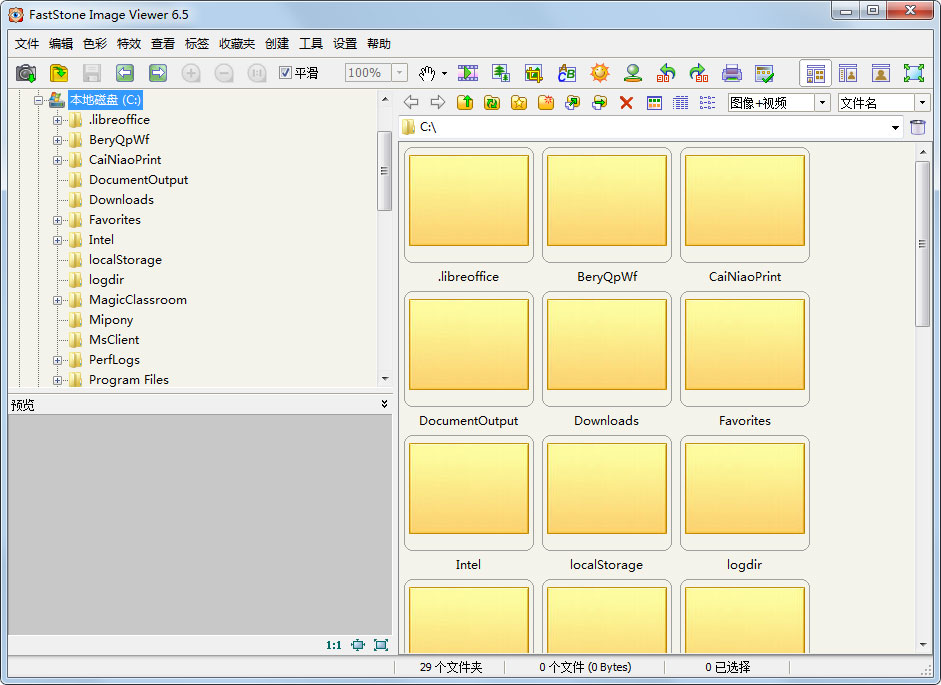This screenshot has width=941, height=685.
Task: Collapse the 本地磁盘 (C:) tree node
Action: click(x=38, y=100)
